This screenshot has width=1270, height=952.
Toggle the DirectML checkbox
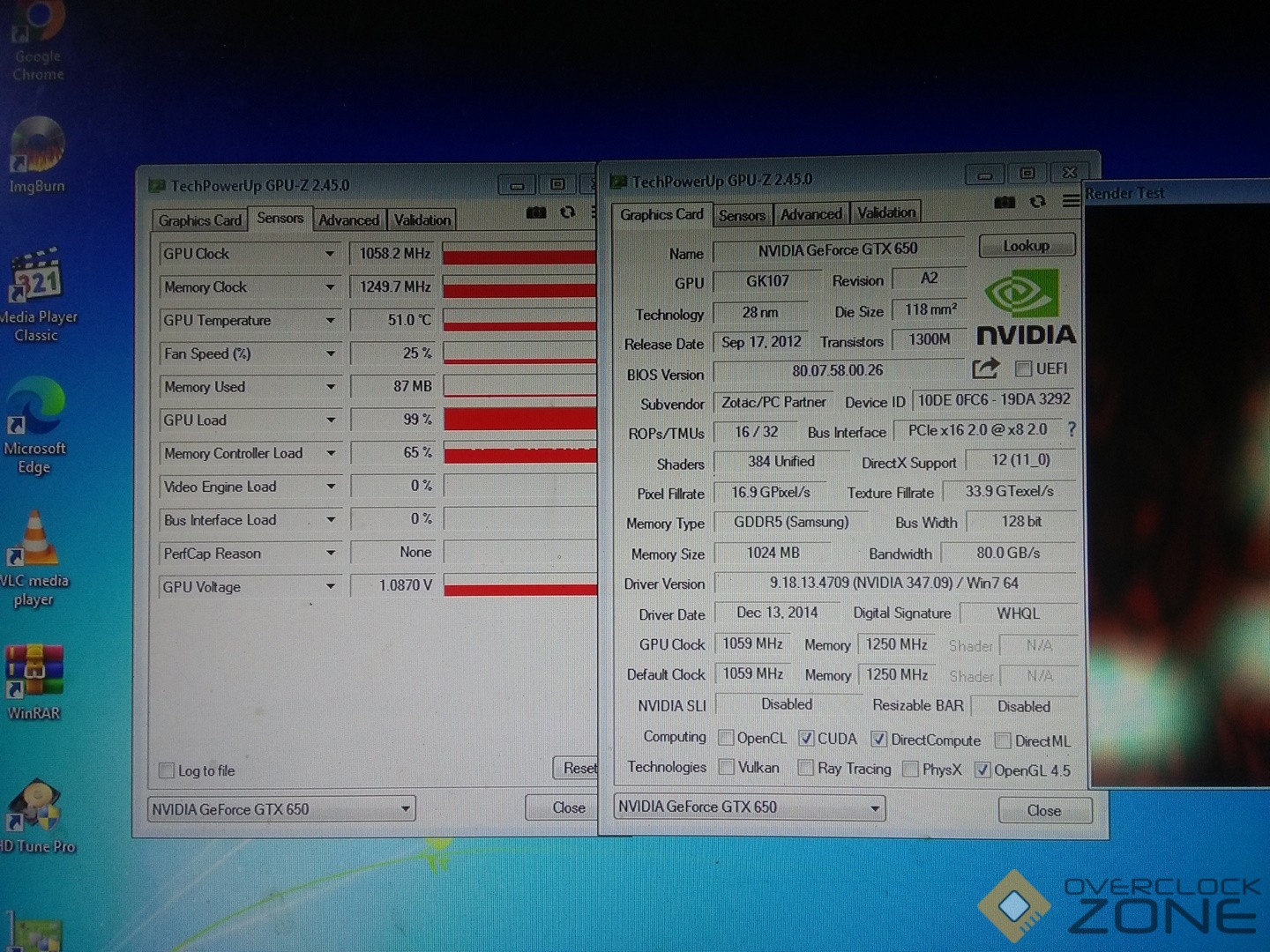coord(1003,740)
